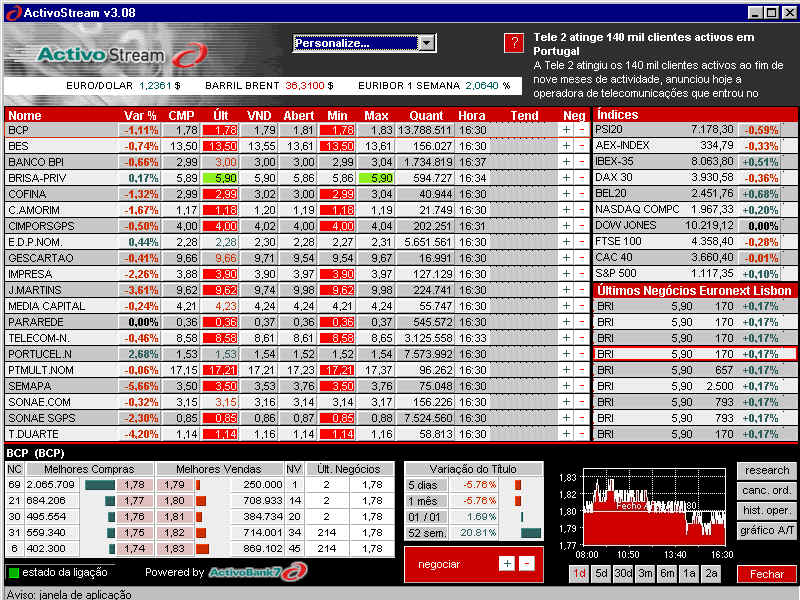
Task: Switch chart to 5d period
Action: point(602,573)
